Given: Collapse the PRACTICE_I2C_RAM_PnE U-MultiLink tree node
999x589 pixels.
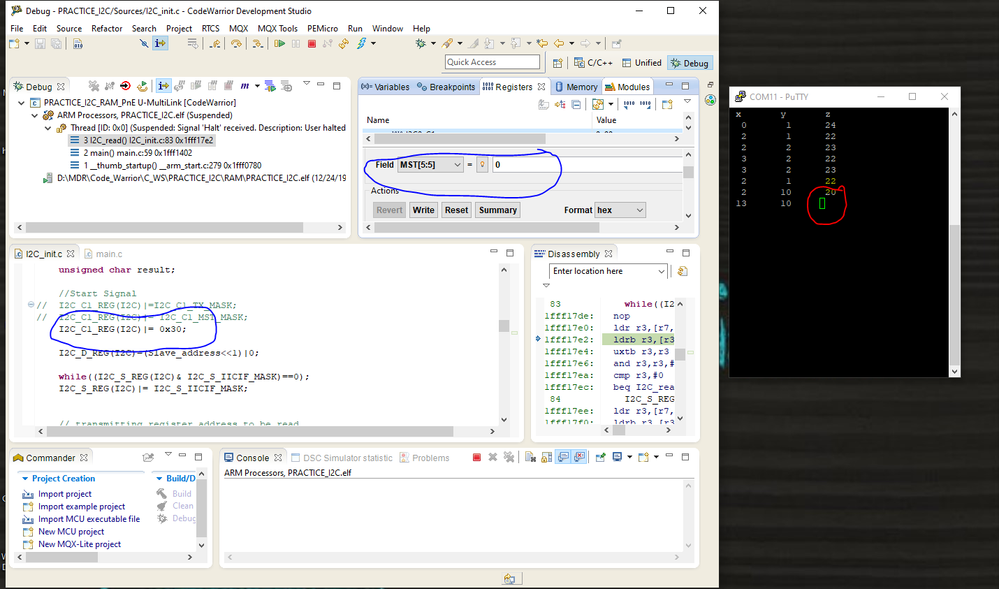Looking at the screenshot, I should 21,103.
